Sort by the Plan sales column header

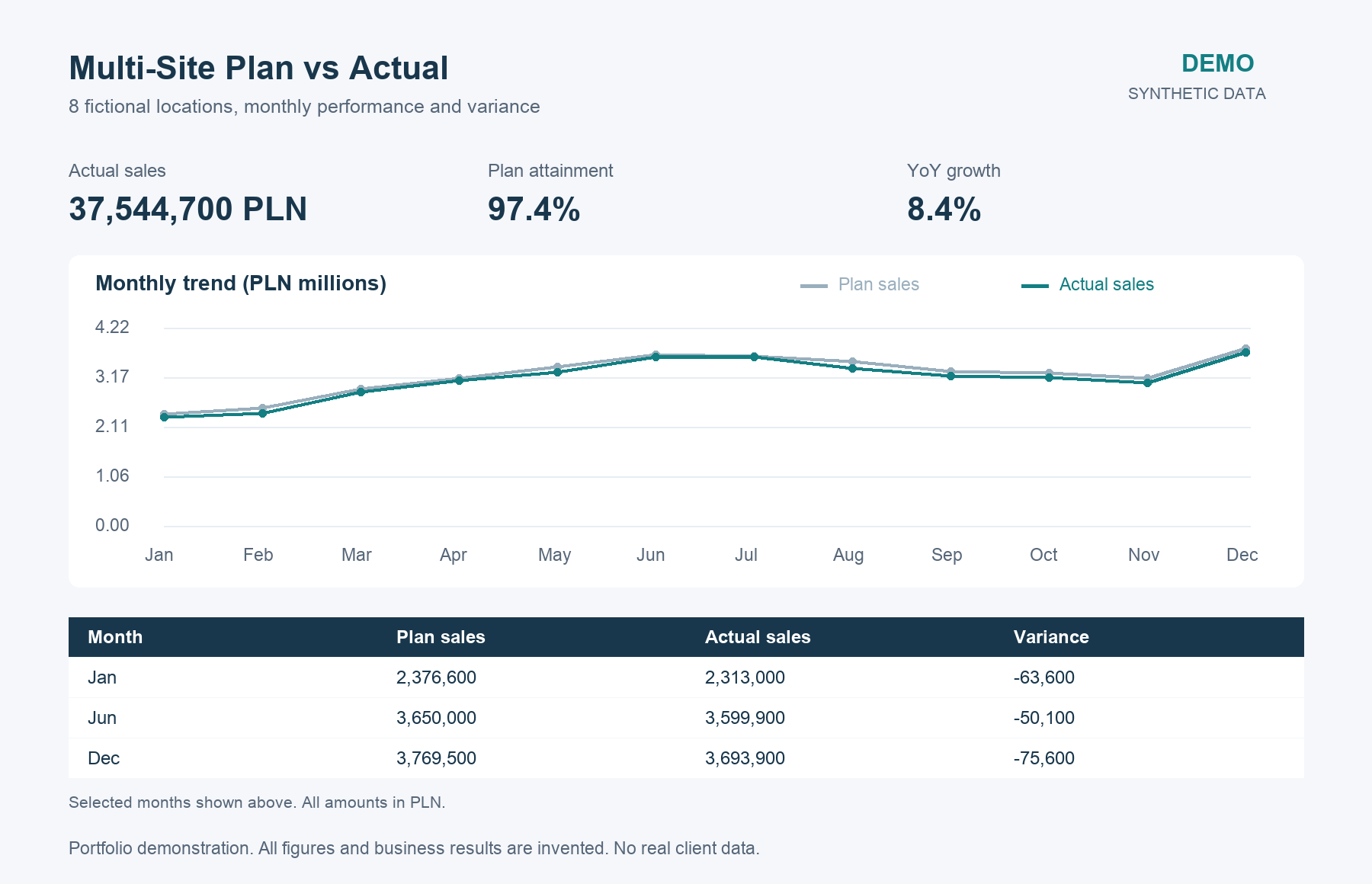[441, 637]
